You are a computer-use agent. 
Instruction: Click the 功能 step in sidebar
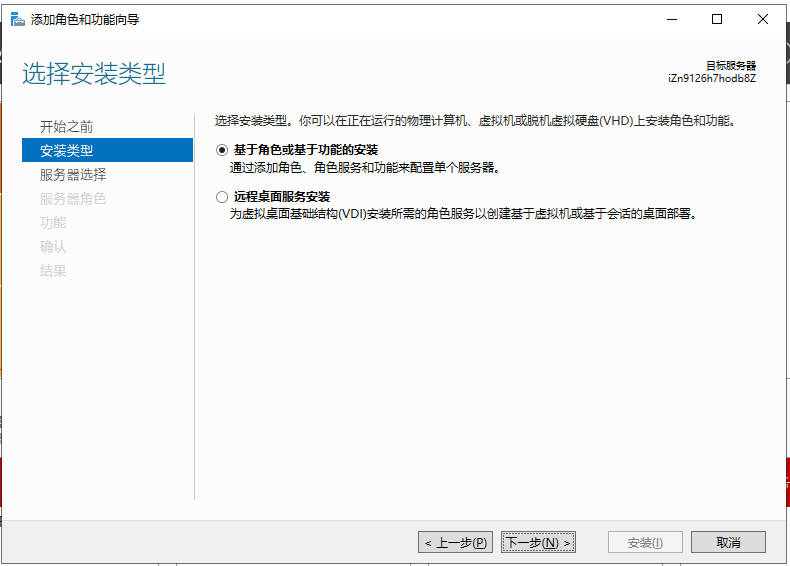point(53,222)
